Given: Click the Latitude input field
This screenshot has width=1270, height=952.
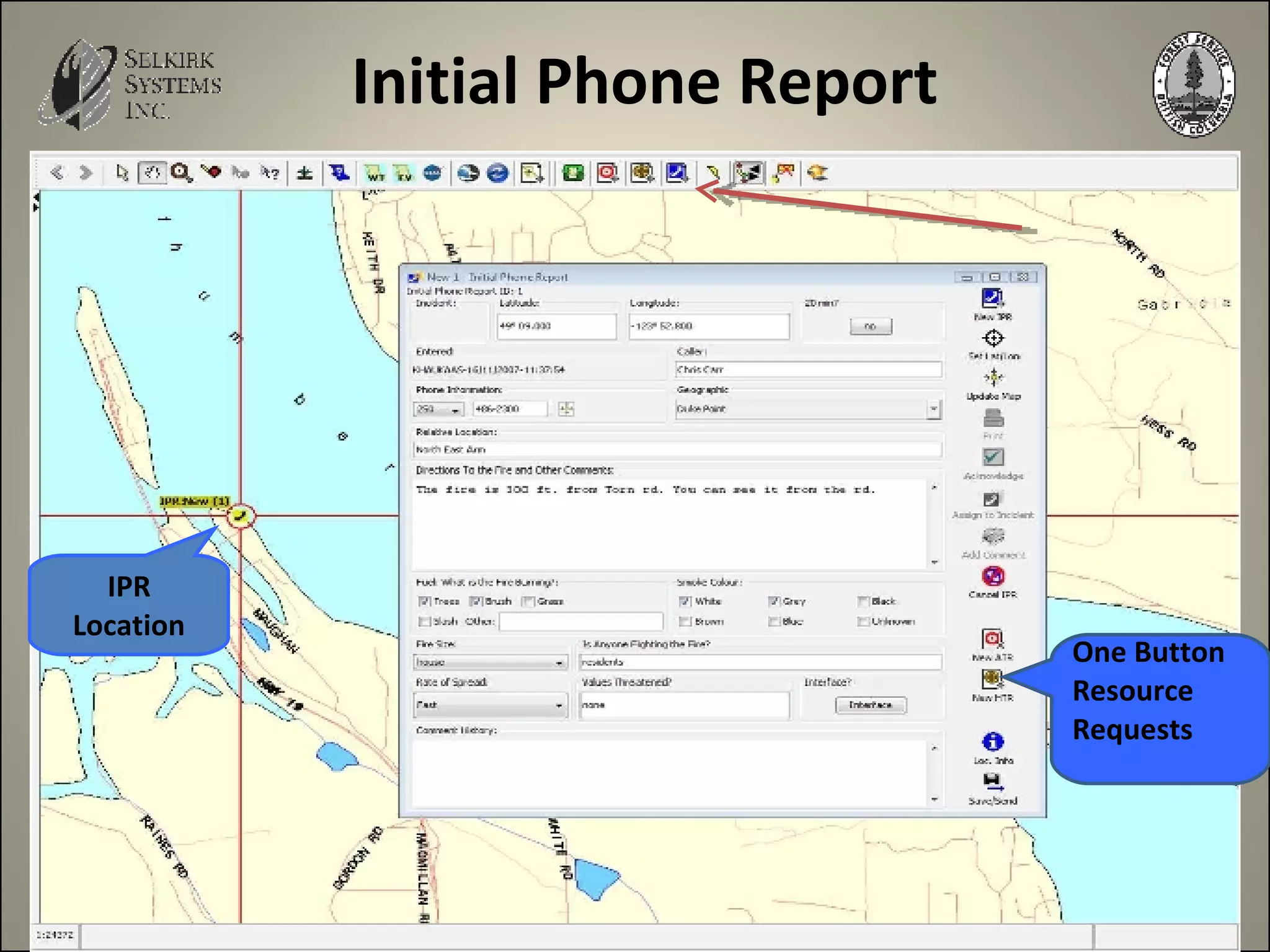Looking at the screenshot, I should [x=557, y=327].
